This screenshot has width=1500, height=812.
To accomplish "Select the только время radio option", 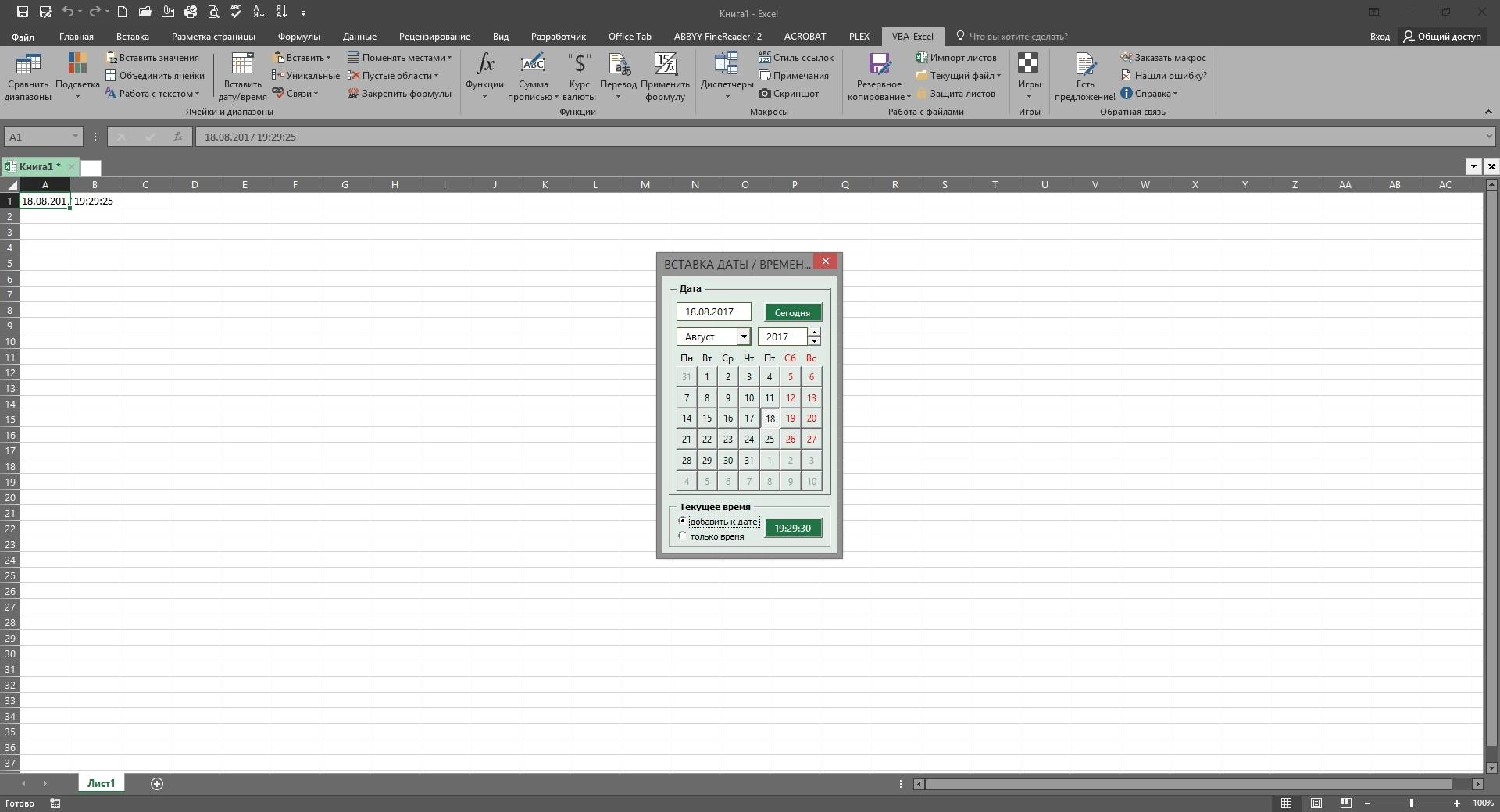I will (x=683, y=536).
